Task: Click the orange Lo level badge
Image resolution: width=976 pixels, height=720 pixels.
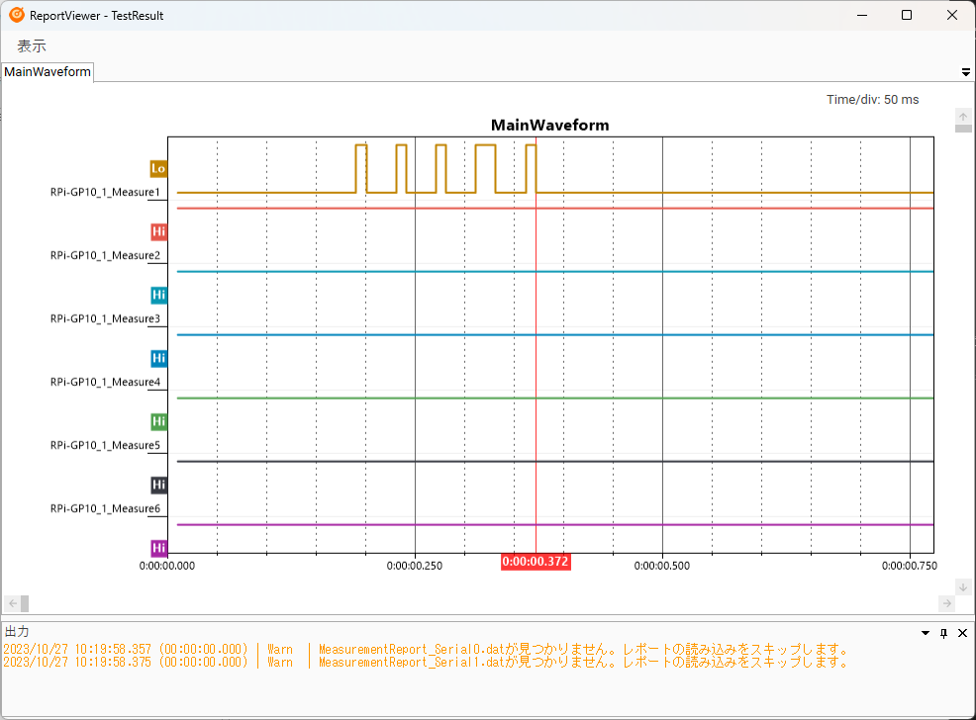Action: tap(158, 168)
